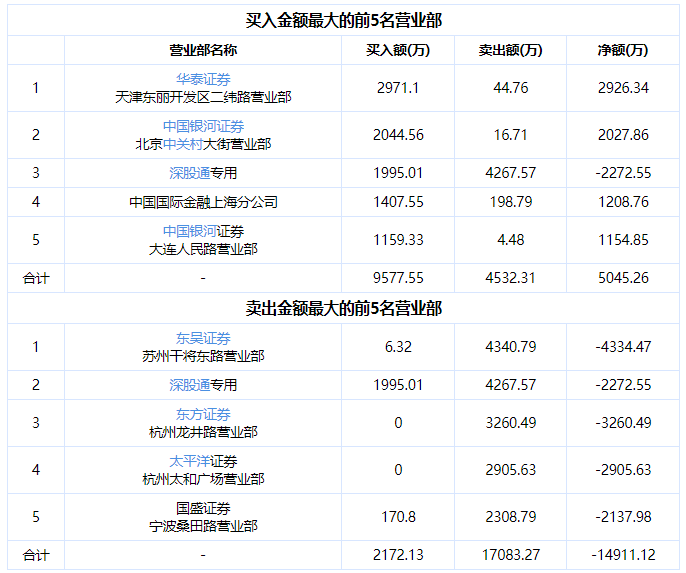
Task: Click the 卖出金额最大的前5名营业部 title
Action: click(343, 308)
